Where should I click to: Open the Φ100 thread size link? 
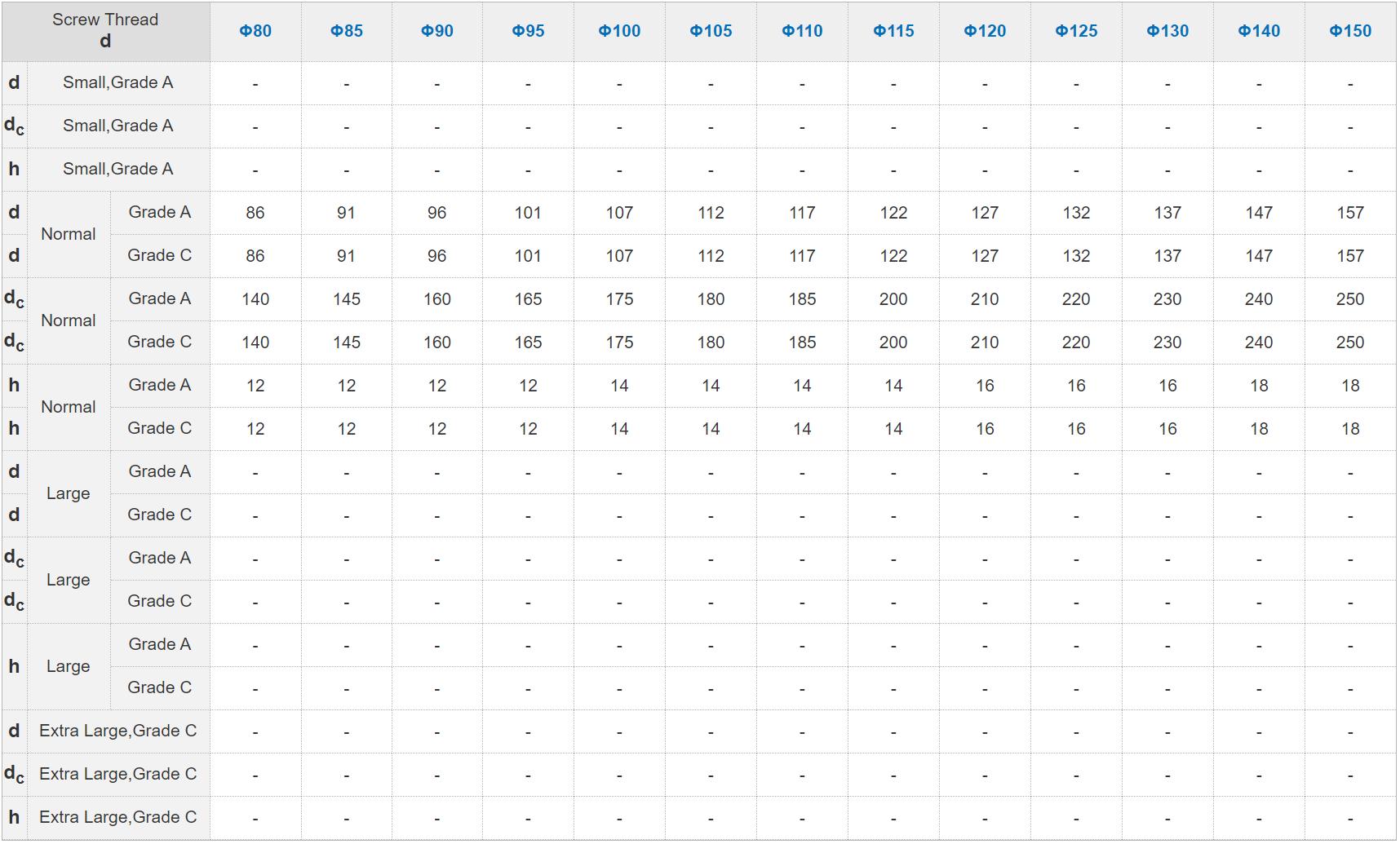click(619, 31)
